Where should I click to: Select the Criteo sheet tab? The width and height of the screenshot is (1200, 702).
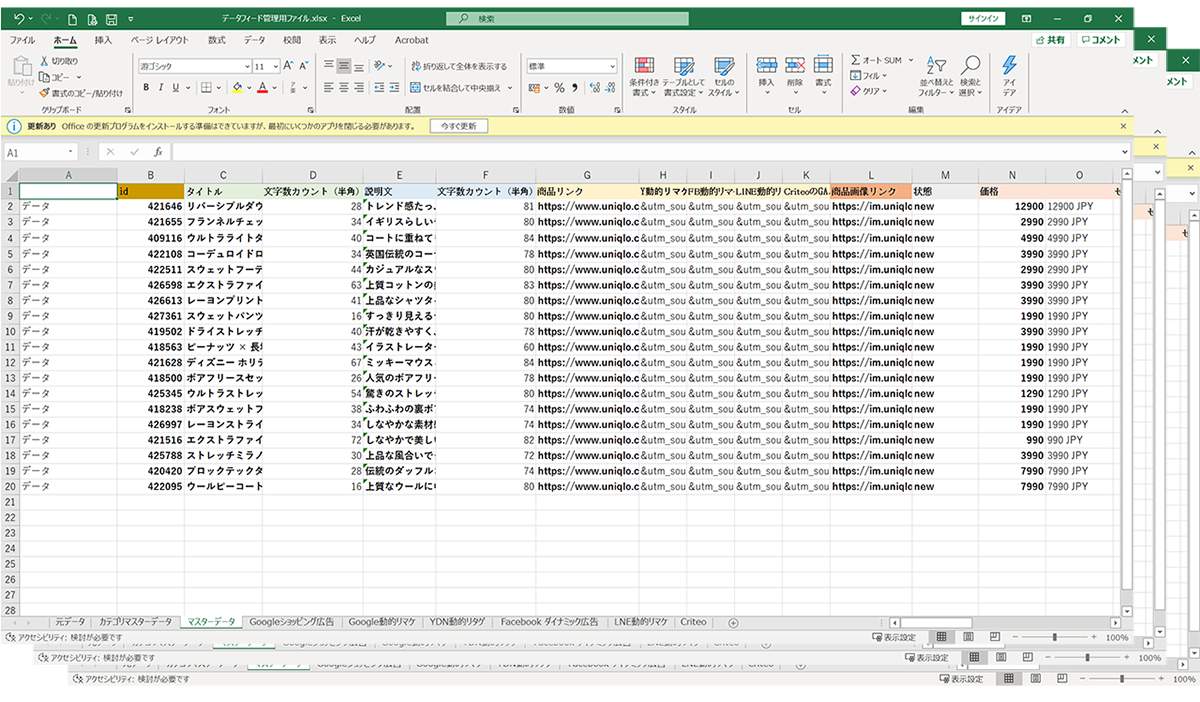point(693,622)
